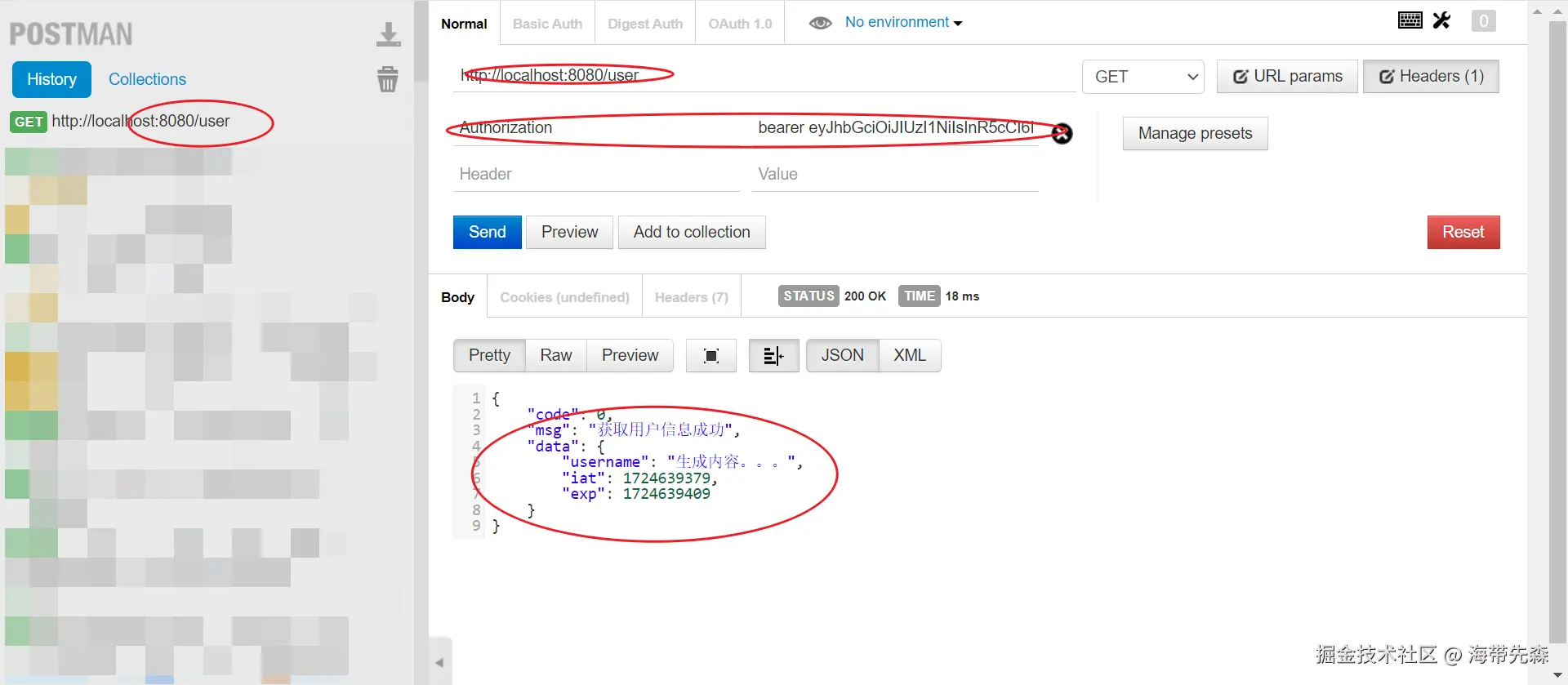The width and height of the screenshot is (1568, 685).
Task: Click the "18 ms" time value
Action: (962, 296)
